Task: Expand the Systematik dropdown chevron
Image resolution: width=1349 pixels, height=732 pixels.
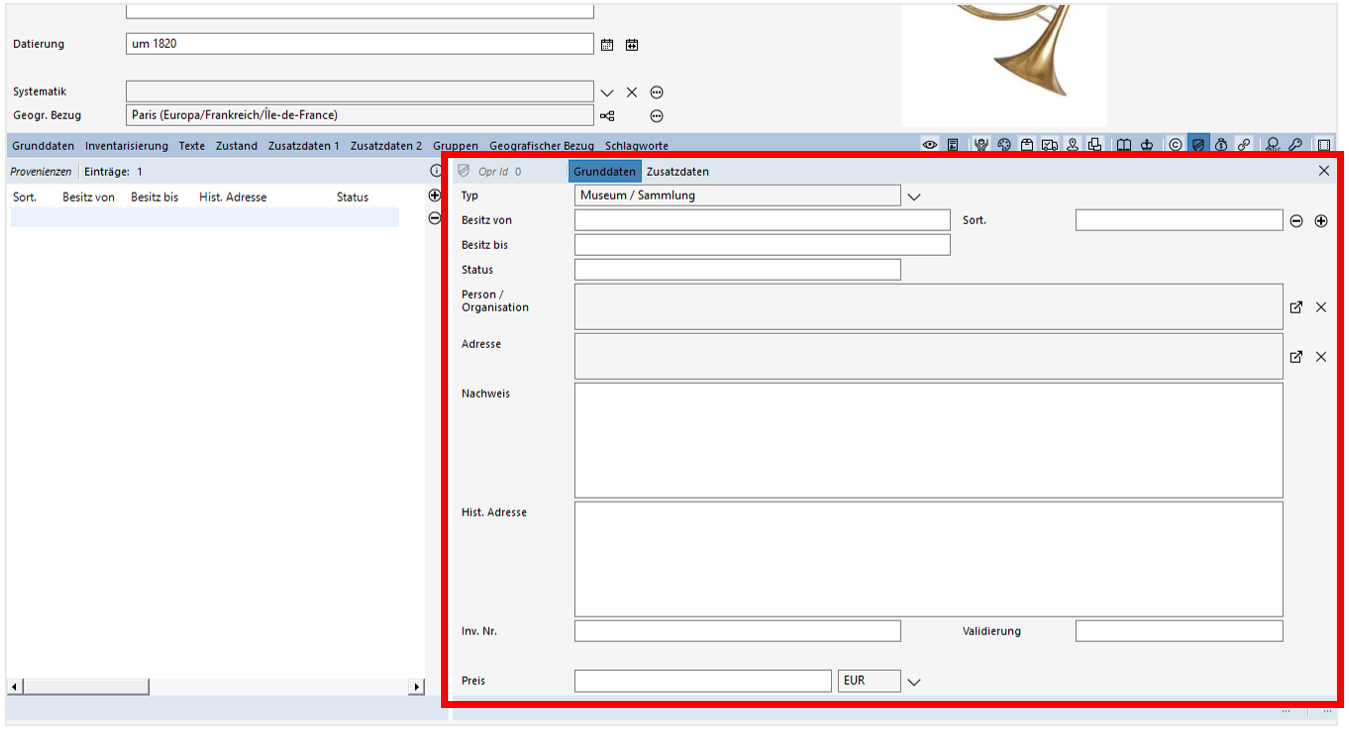Action: point(607,91)
